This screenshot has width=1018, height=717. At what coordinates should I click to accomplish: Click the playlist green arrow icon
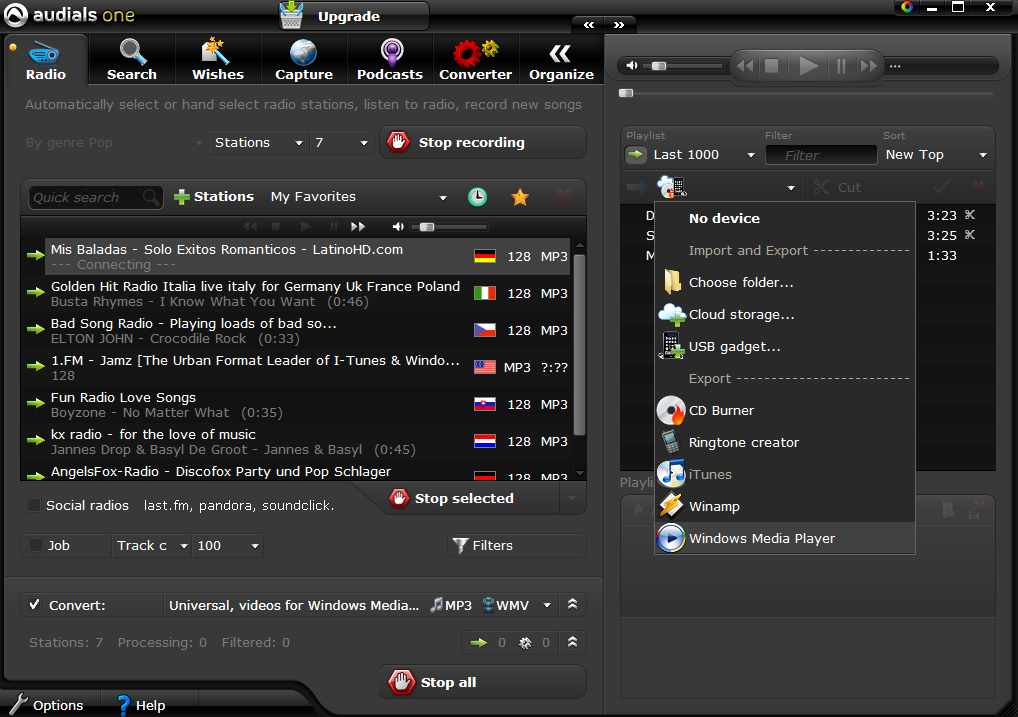636,155
